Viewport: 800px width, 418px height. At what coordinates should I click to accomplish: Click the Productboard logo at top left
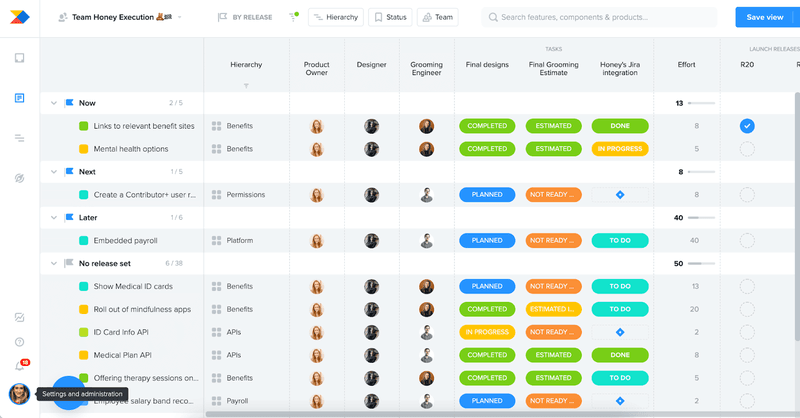19,17
